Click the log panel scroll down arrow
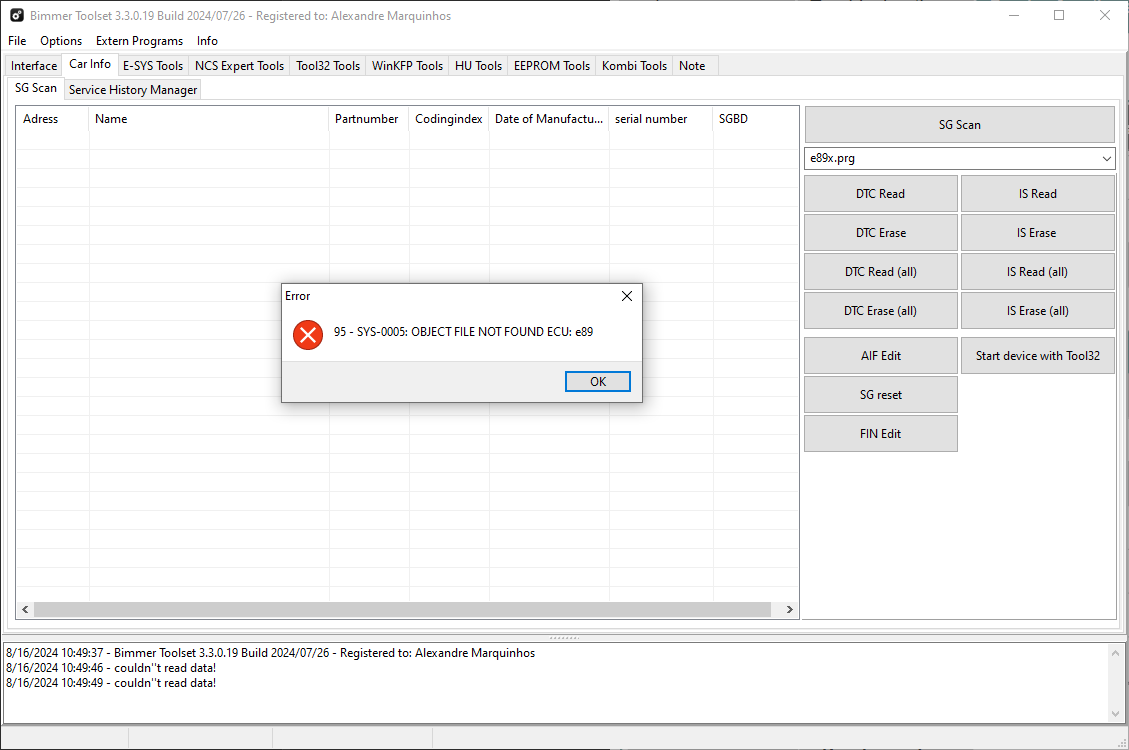Screen dimensions: 1129x750 click(1115, 714)
